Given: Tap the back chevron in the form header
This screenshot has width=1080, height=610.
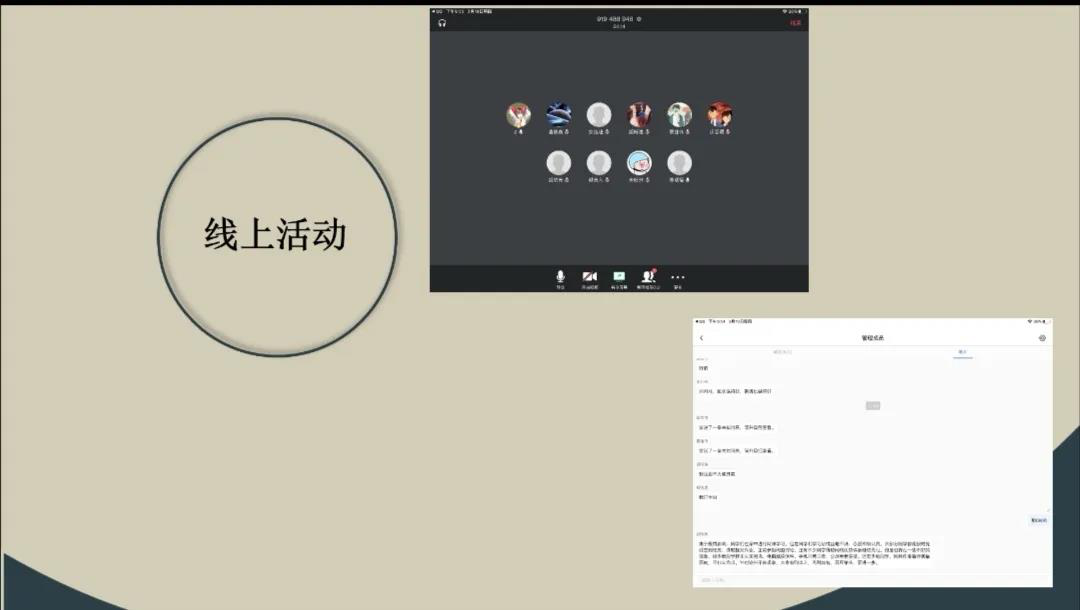Looking at the screenshot, I should [703, 337].
